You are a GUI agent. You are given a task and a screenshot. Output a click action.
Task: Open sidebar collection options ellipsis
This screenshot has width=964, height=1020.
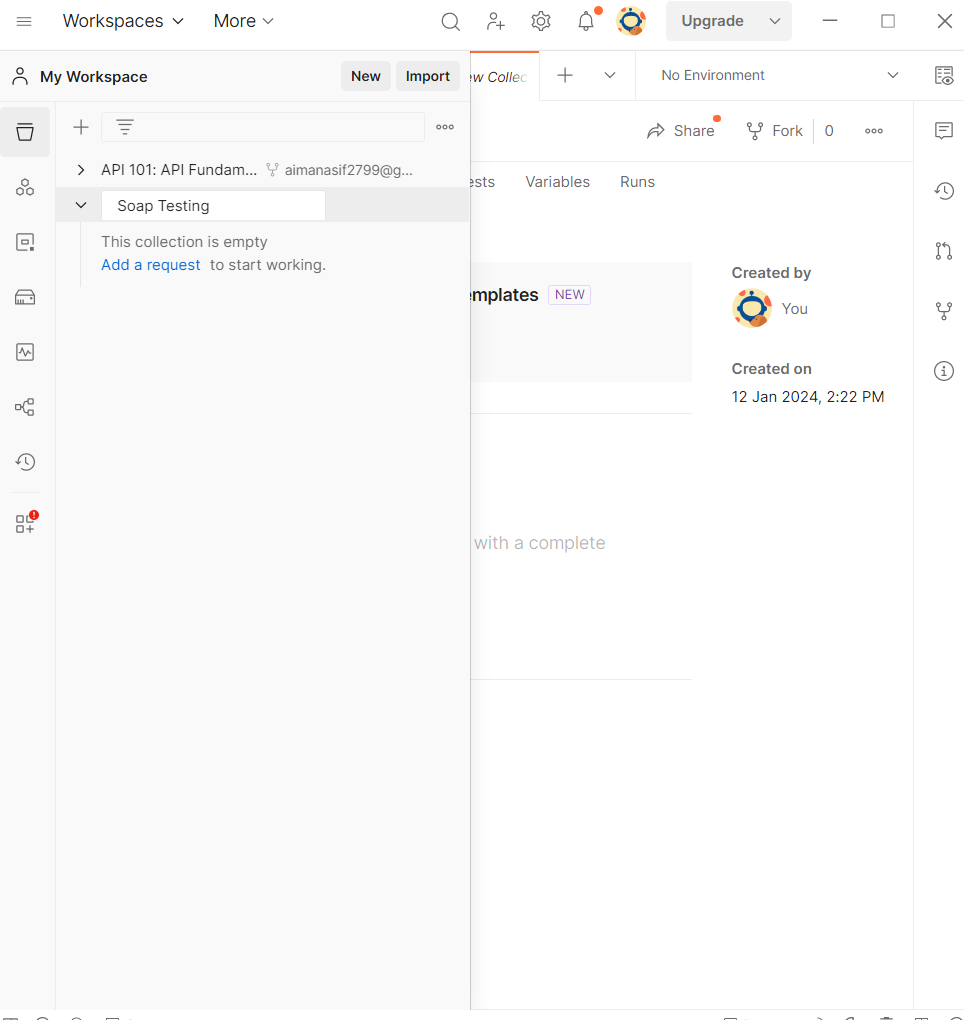[x=445, y=127]
